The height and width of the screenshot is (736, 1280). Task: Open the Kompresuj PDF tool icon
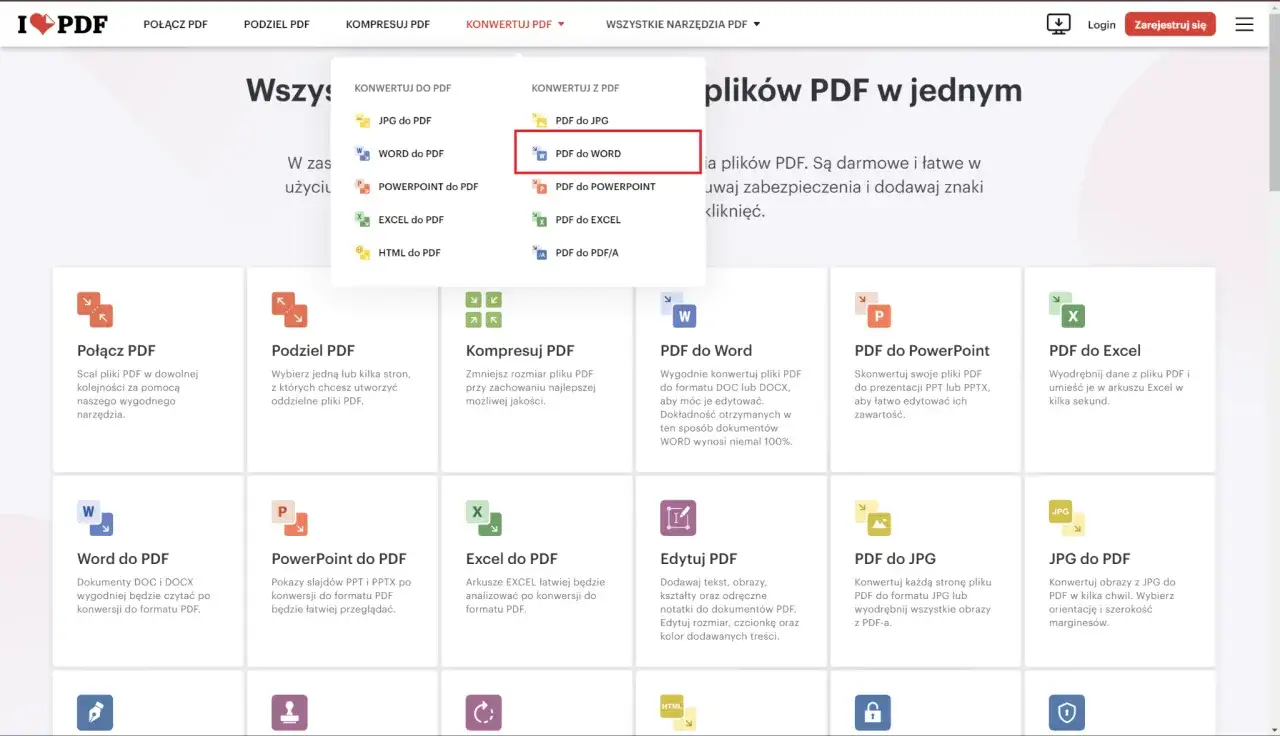point(484,309)
